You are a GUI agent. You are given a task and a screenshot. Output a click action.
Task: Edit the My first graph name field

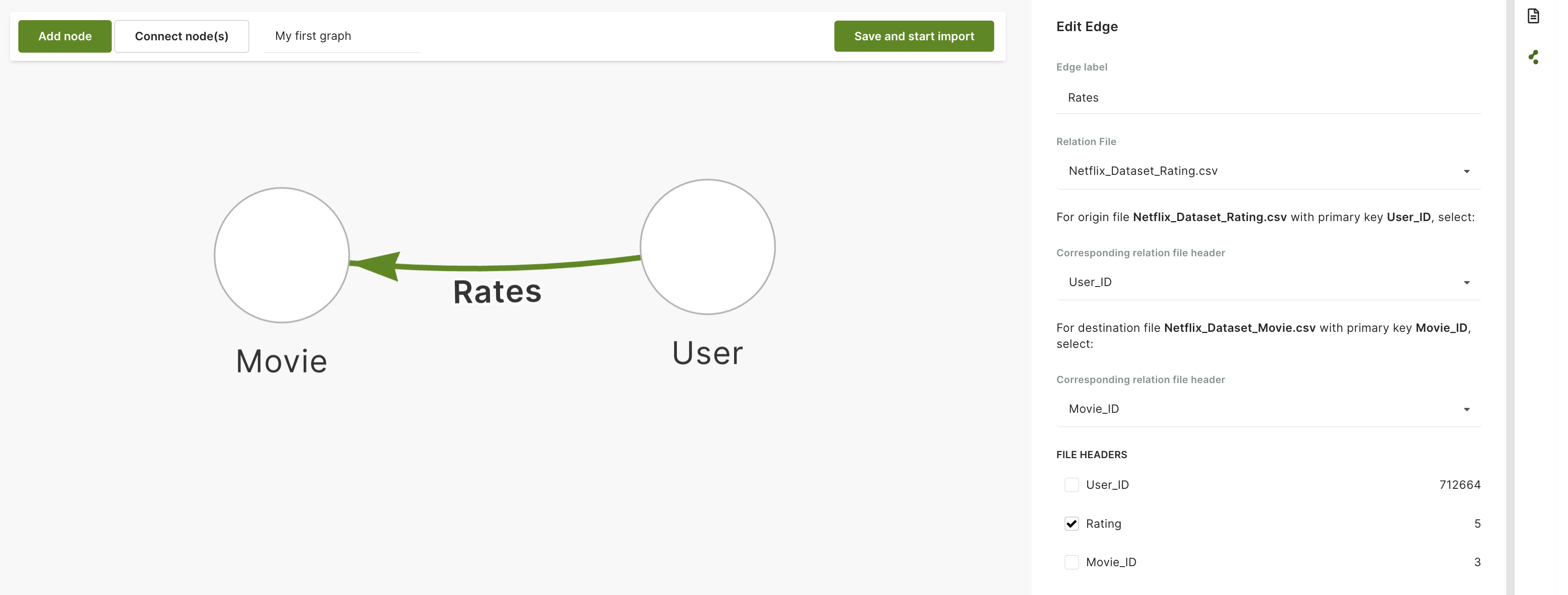(341, 36)
